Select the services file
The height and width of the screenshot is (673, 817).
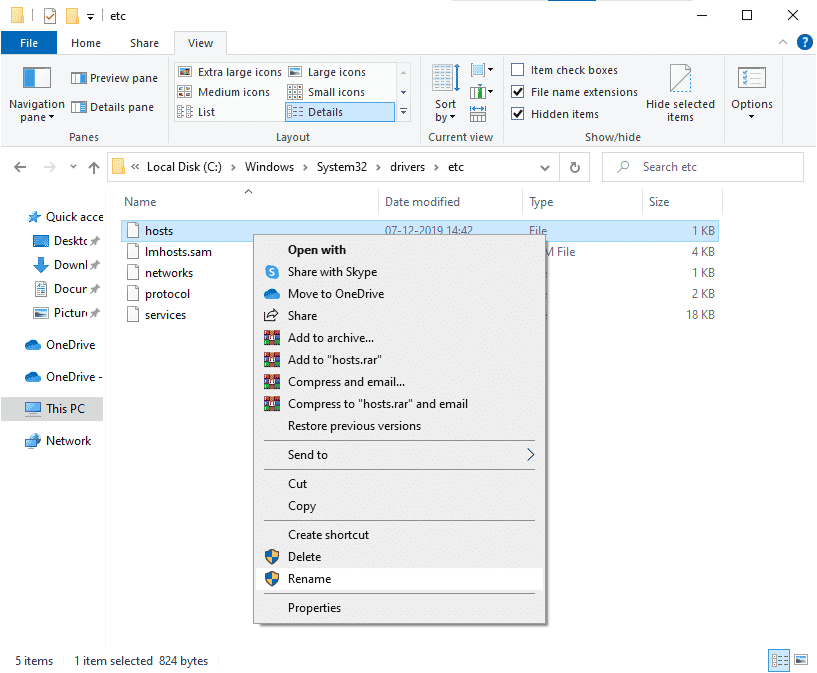click(165, 315)
